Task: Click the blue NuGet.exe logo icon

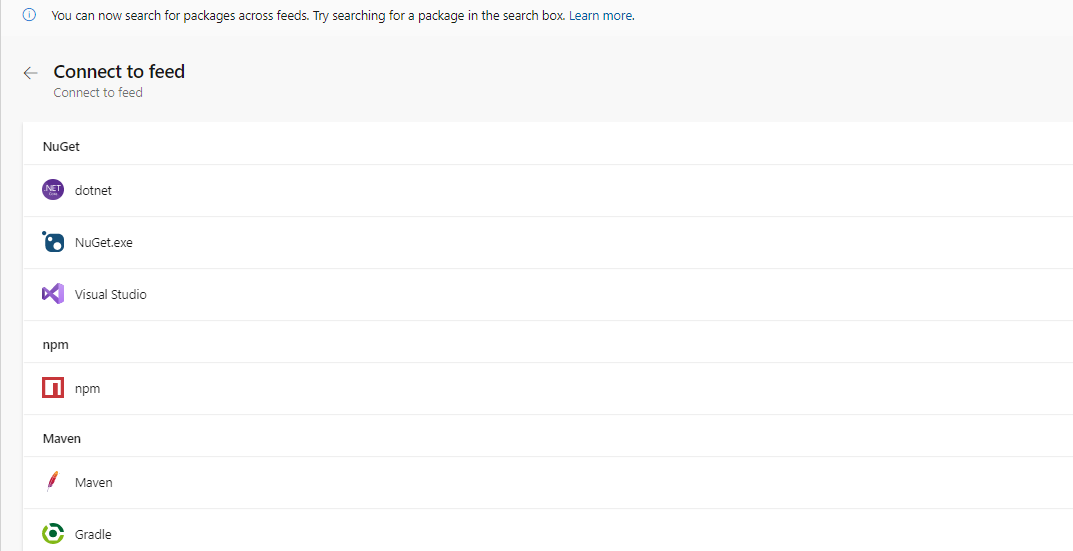Action: [53, 242]
